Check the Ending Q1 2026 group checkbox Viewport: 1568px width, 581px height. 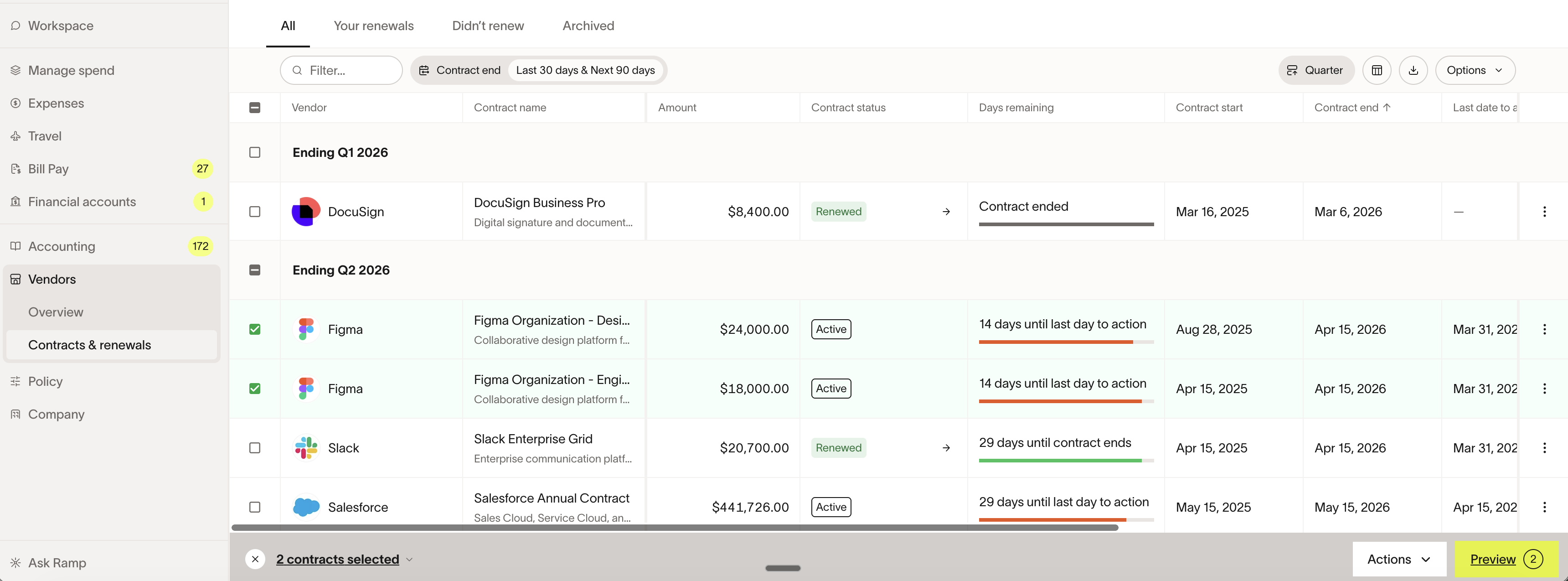[x=255, y=152]
